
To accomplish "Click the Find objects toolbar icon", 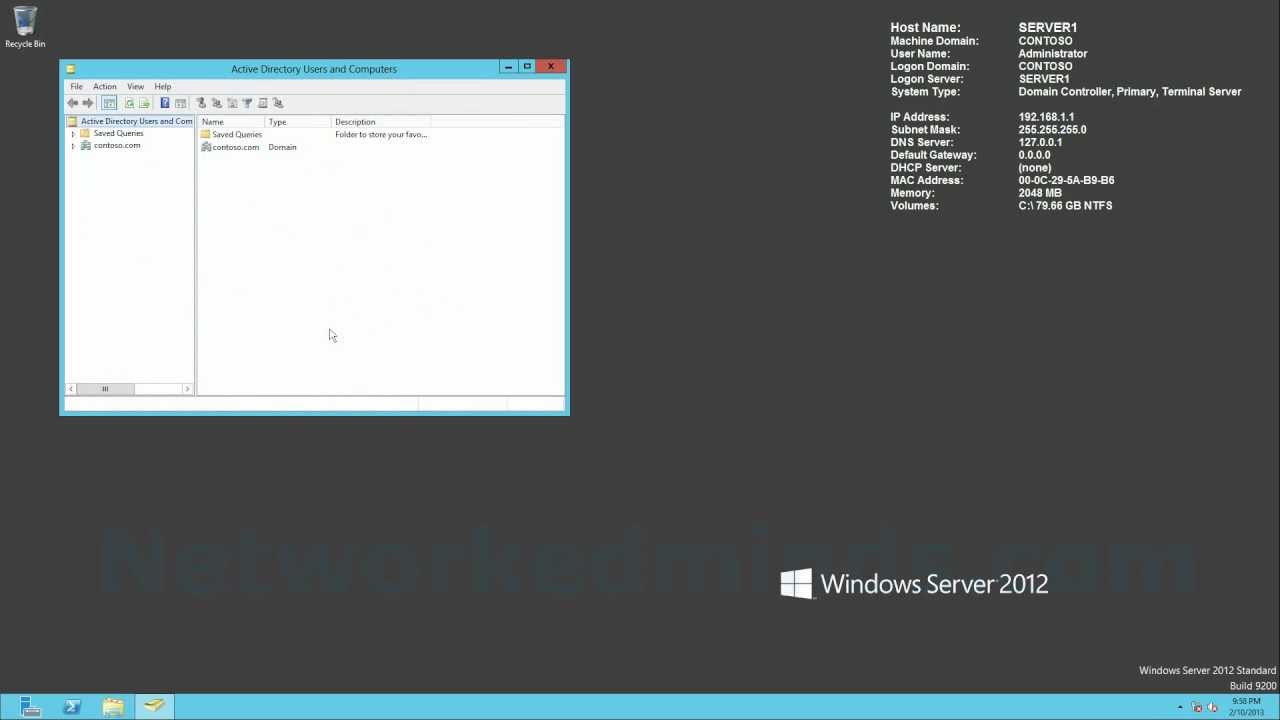I will (263, 103).
